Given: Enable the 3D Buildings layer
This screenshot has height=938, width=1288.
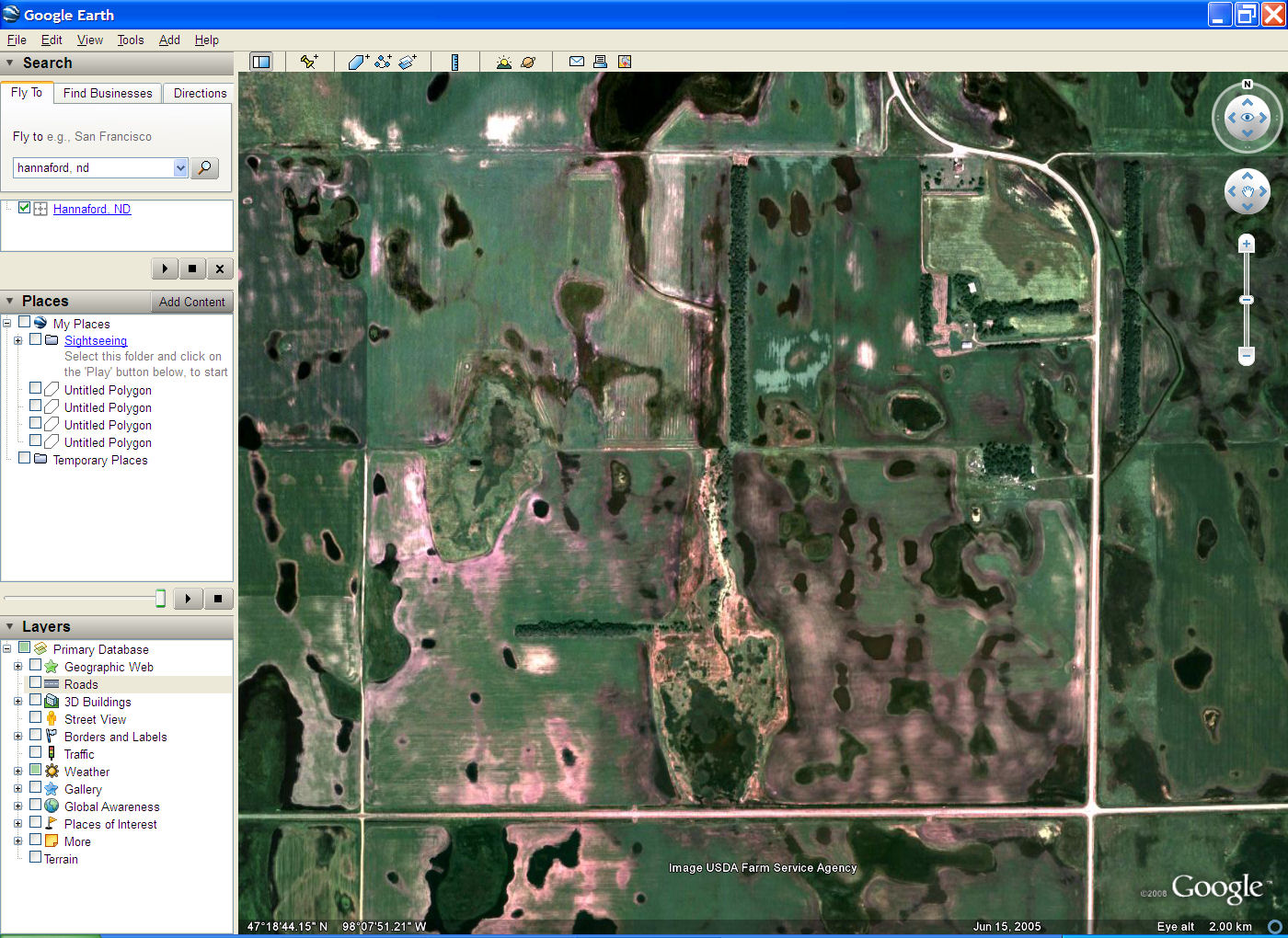Looking at the screenshot, I should 36,700.
